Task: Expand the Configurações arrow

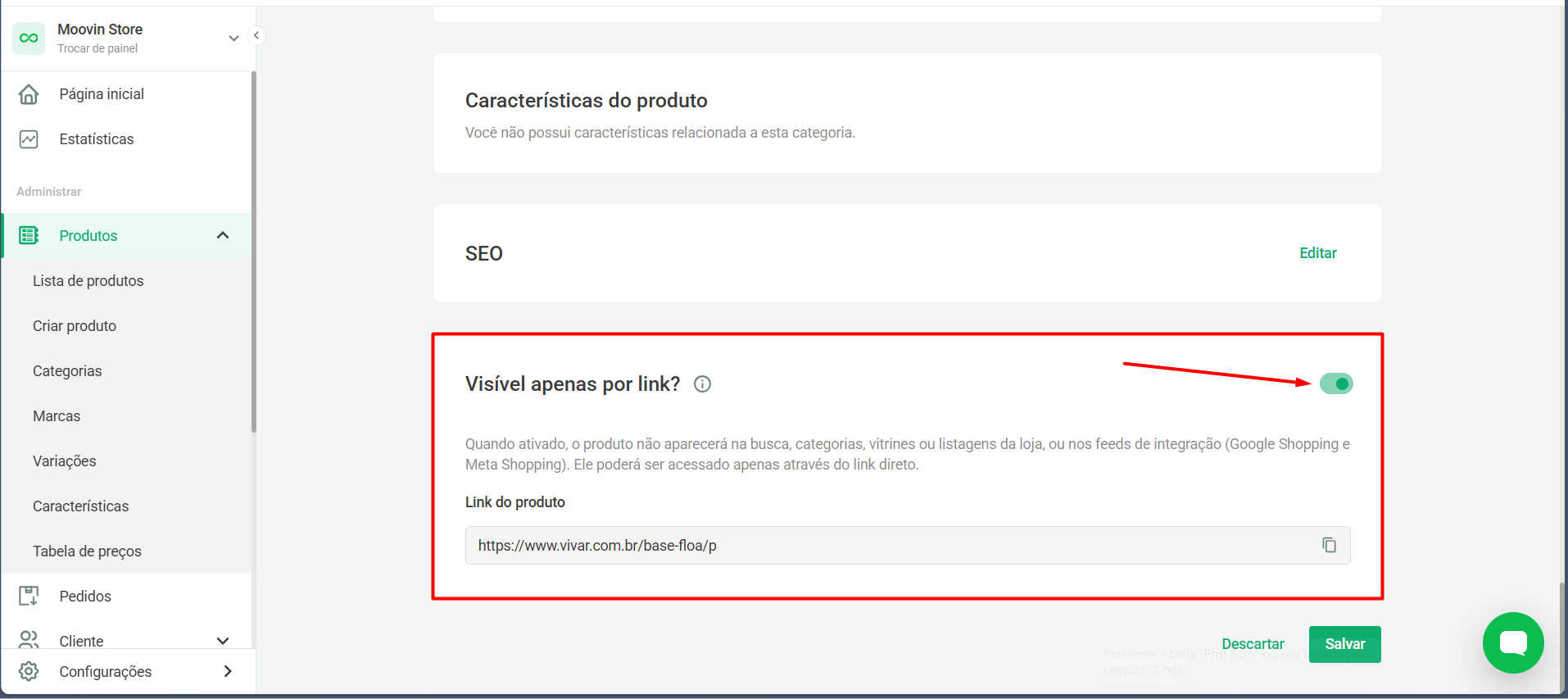Action: click(228, 671)
